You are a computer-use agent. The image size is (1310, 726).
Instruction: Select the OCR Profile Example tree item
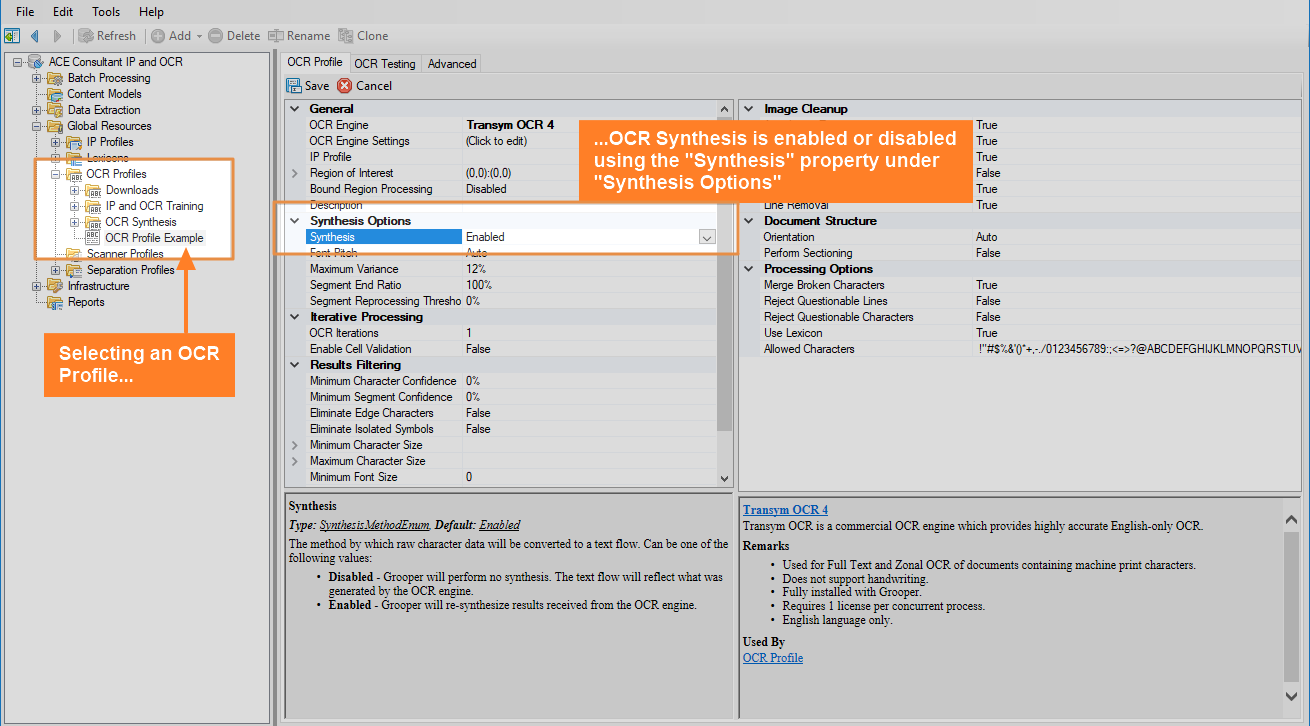154,238
